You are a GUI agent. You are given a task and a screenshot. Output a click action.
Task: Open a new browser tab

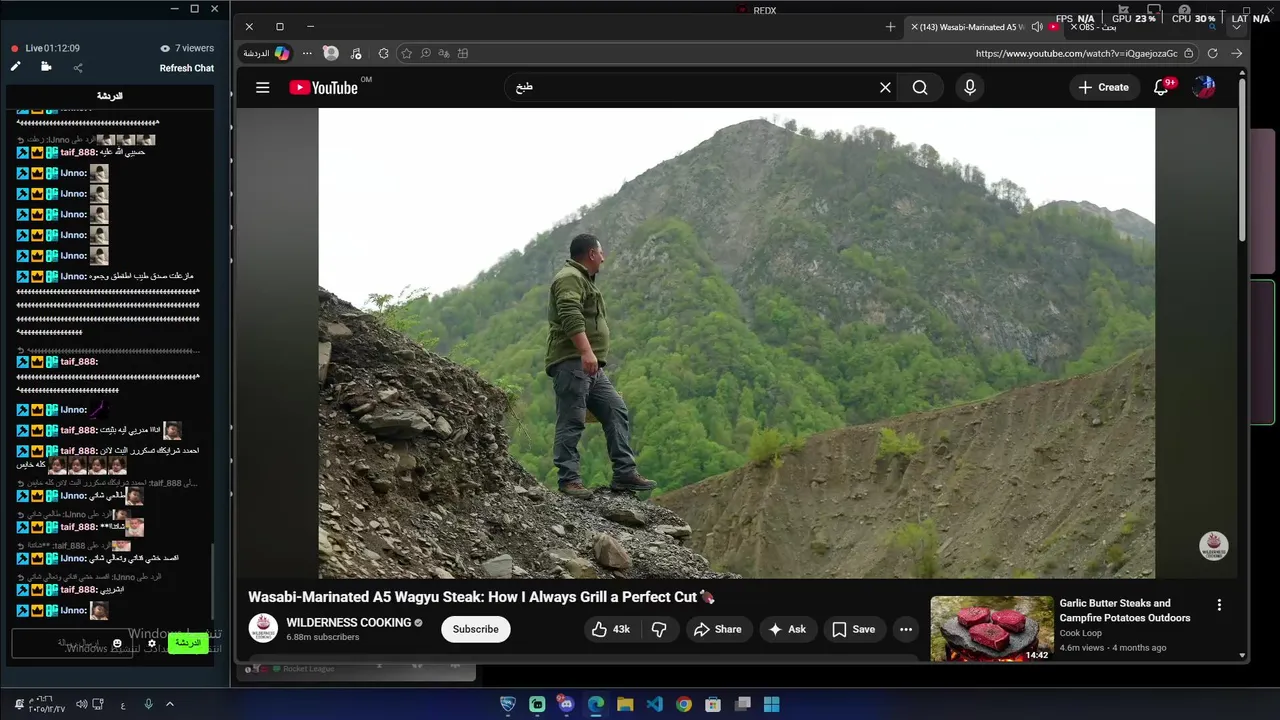891,27
